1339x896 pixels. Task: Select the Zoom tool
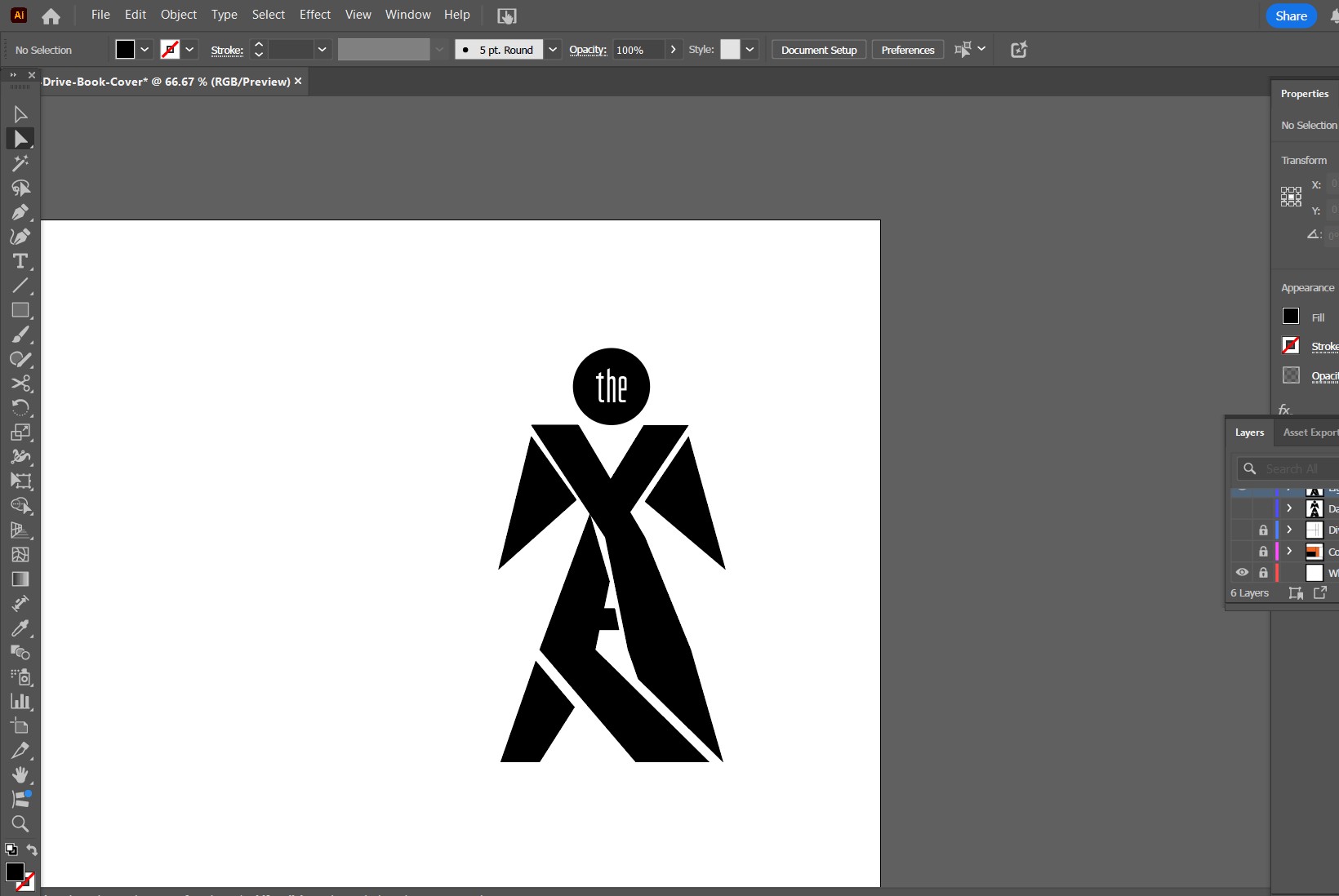tap(20, 823)
